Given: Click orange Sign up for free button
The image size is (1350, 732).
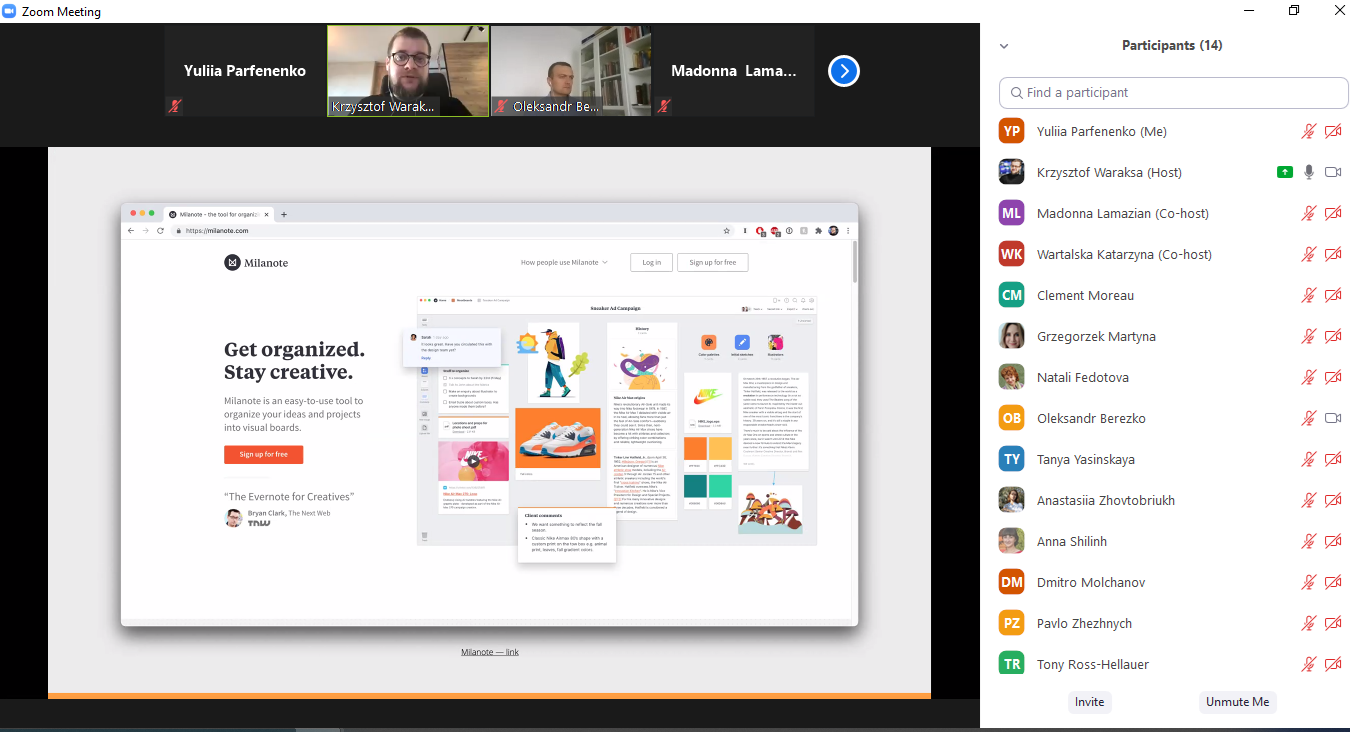Looking at the screenshot, I should (263, 454).
